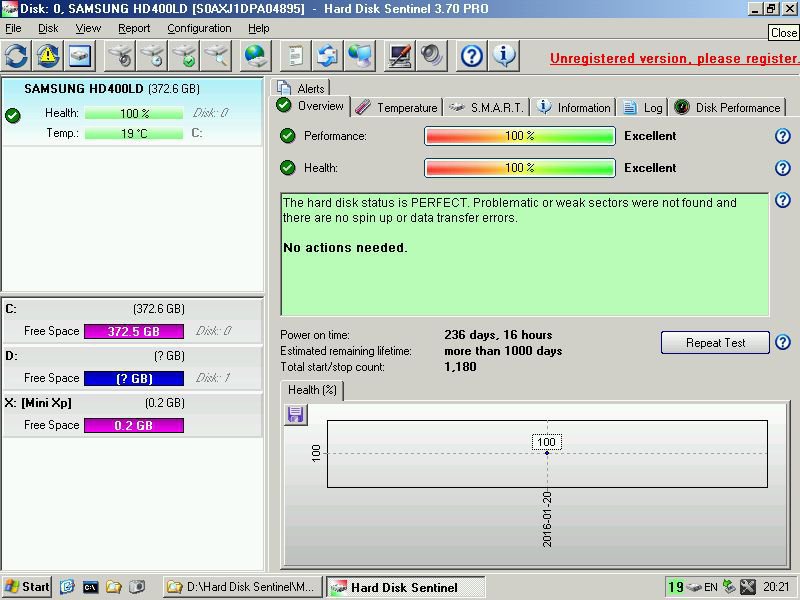Click the disk panel Health 100 % bar
Image resolution: width=800 pixels, height=600 pixels.
coord(134,113)
